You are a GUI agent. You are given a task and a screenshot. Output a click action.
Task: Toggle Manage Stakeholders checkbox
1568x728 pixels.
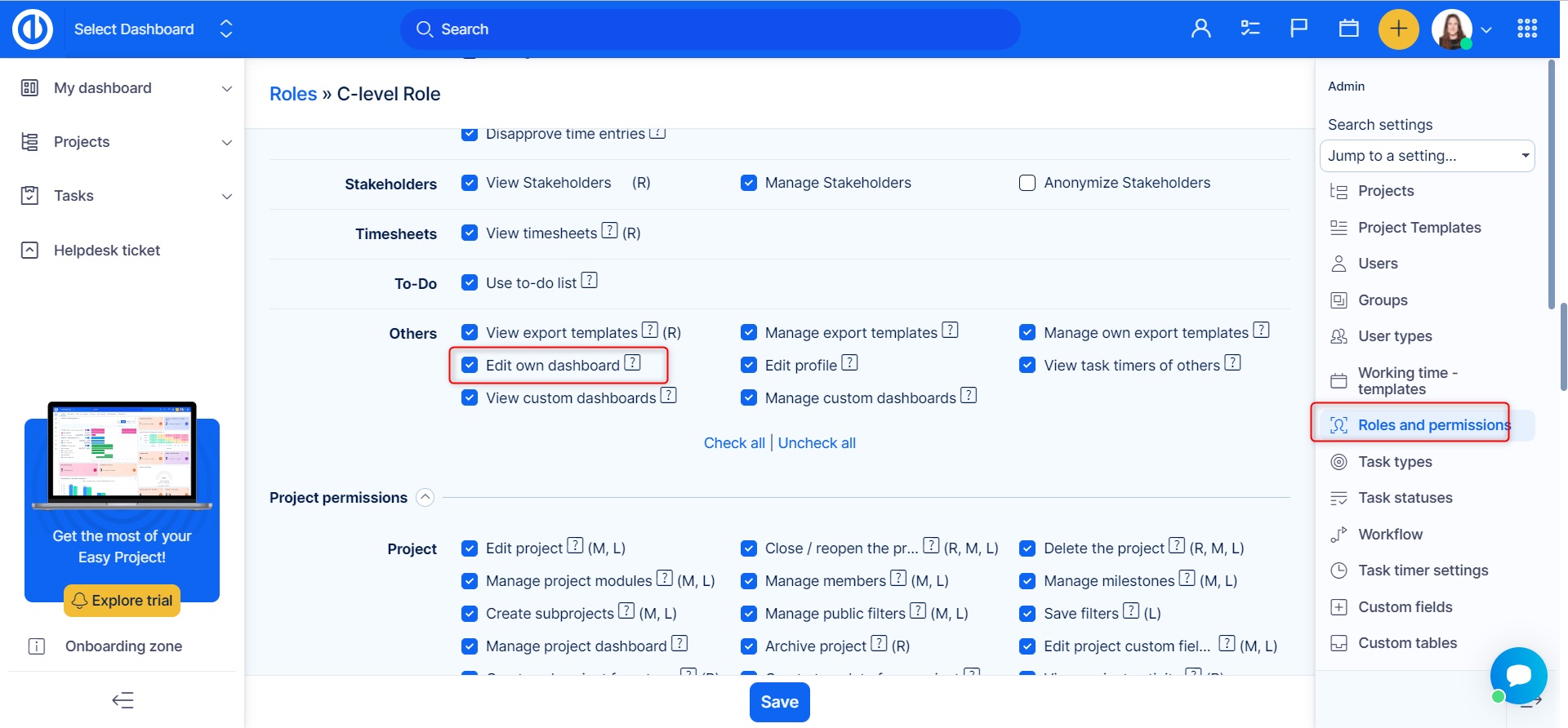tap(749, 183)
